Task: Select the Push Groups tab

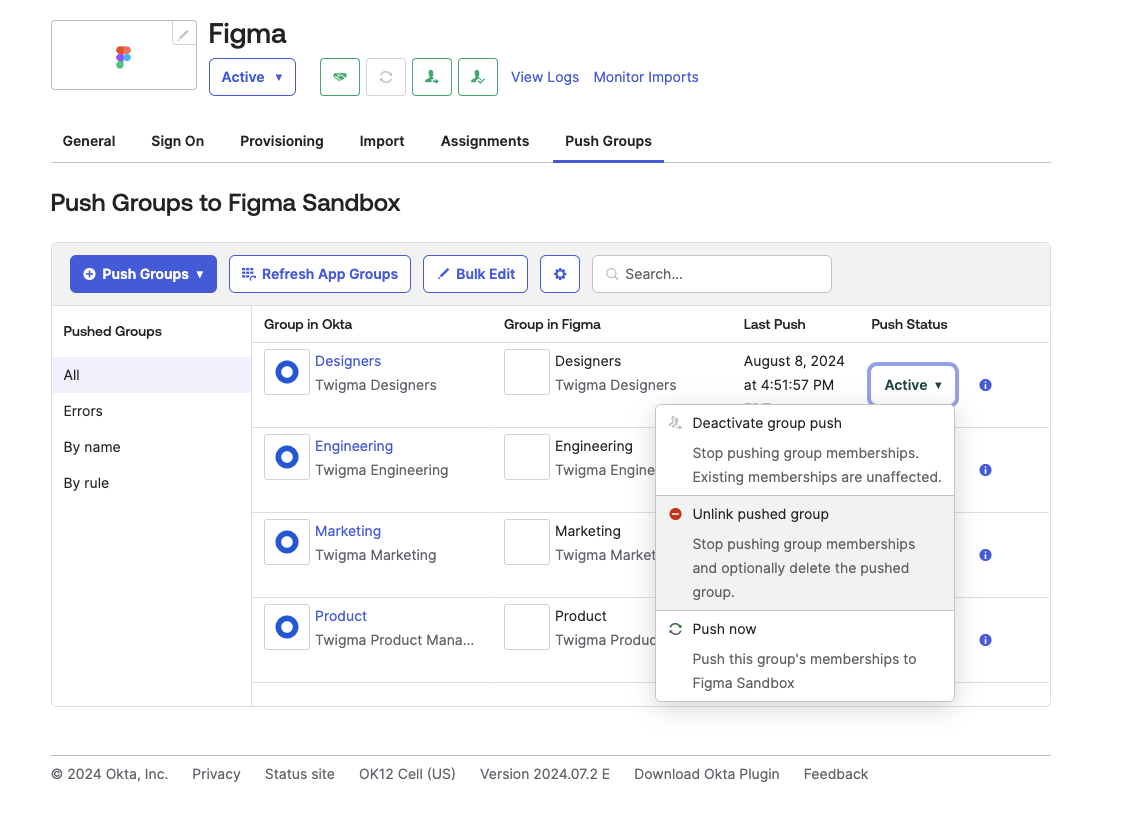Action: point(608,141)
